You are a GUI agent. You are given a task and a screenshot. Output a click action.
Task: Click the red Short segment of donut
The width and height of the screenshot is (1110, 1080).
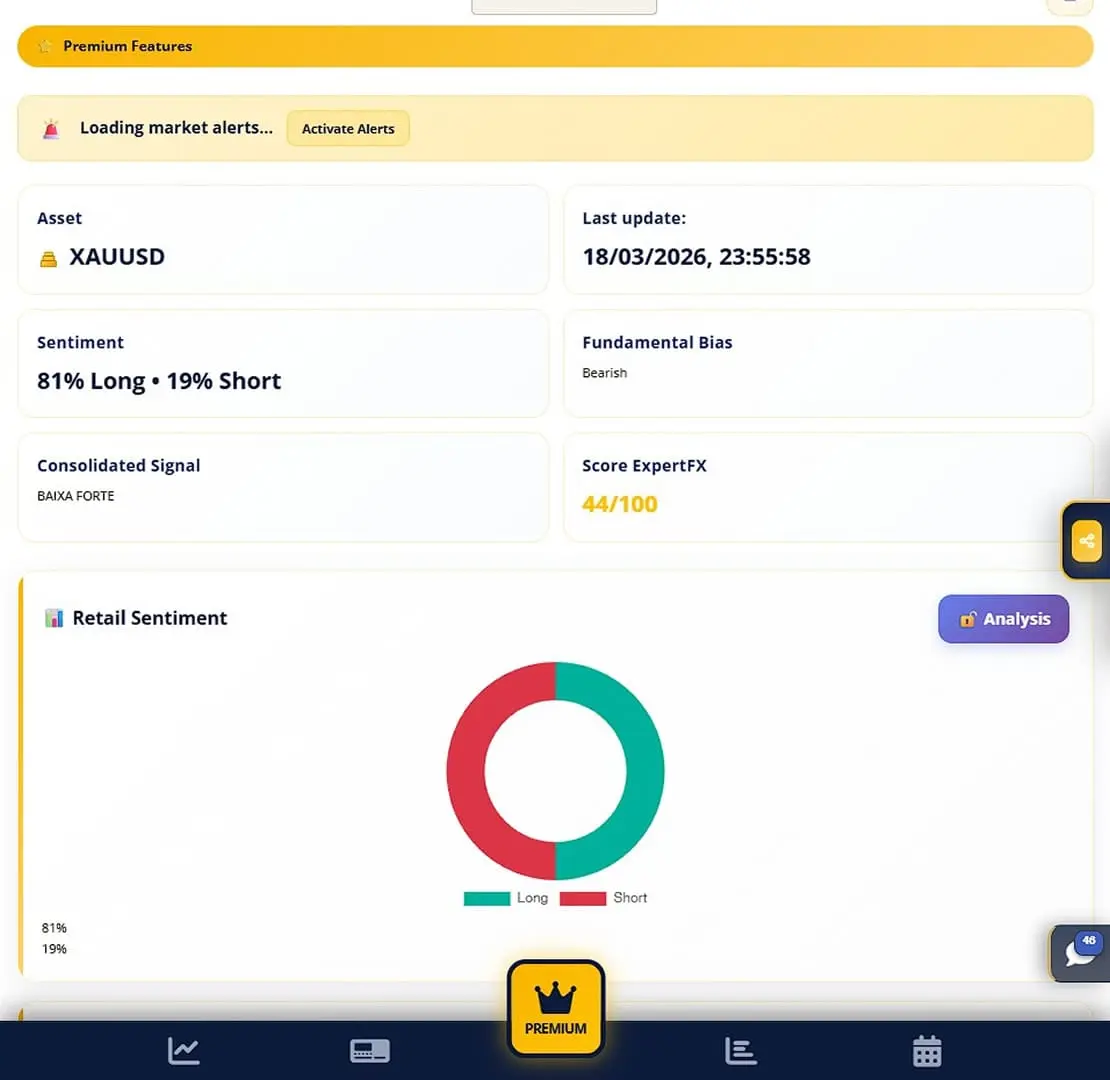tap(466, 771)
